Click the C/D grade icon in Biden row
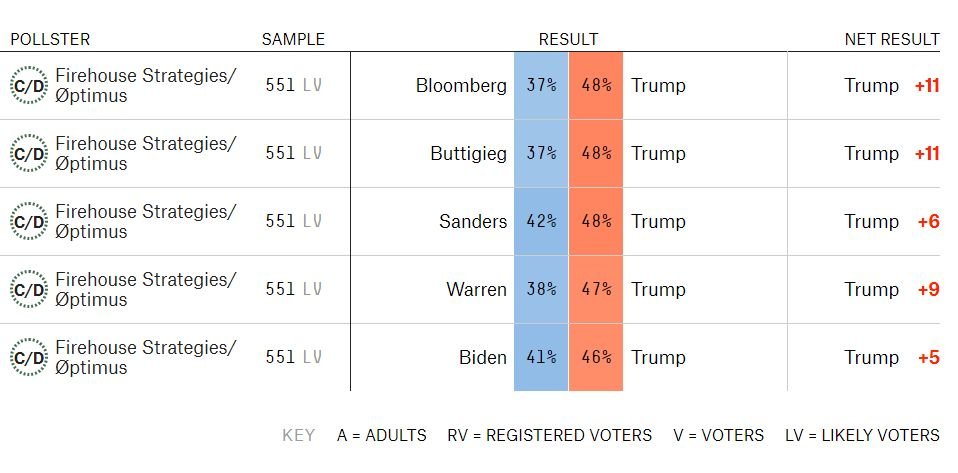This screenshot has width=958, height=473. click(28, 358)
